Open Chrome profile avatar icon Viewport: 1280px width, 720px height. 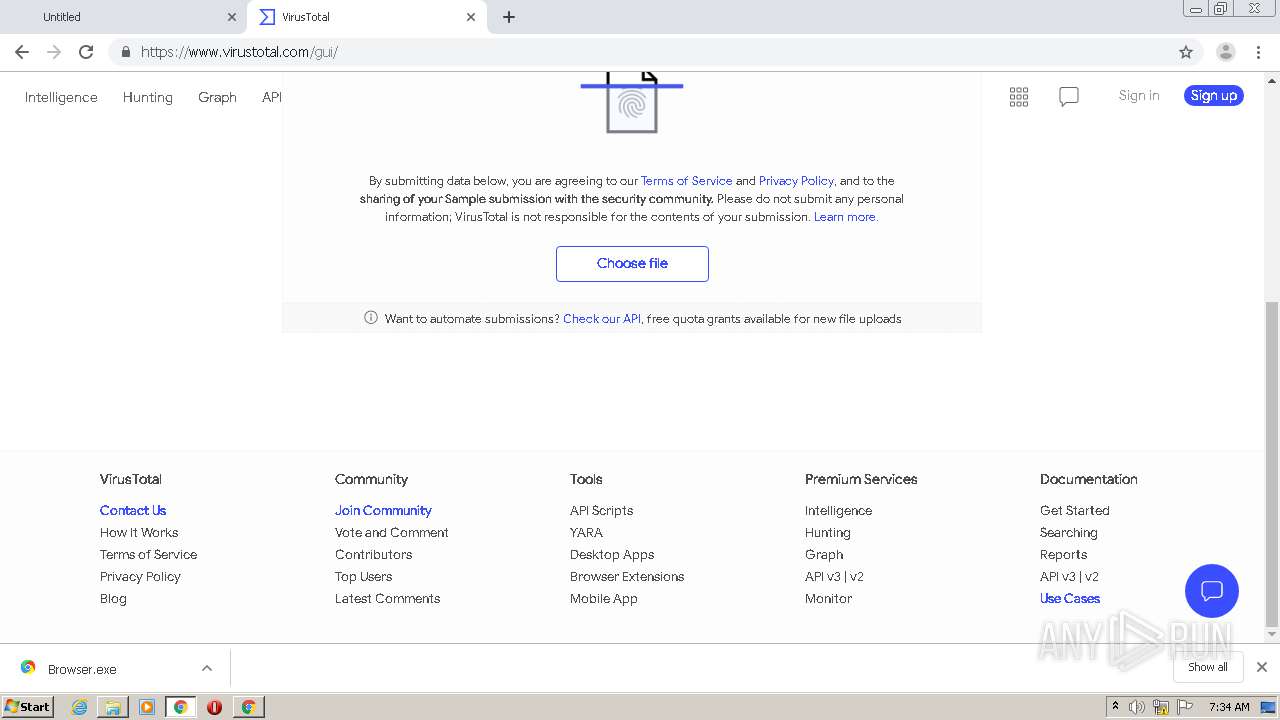coord(1226,52)
